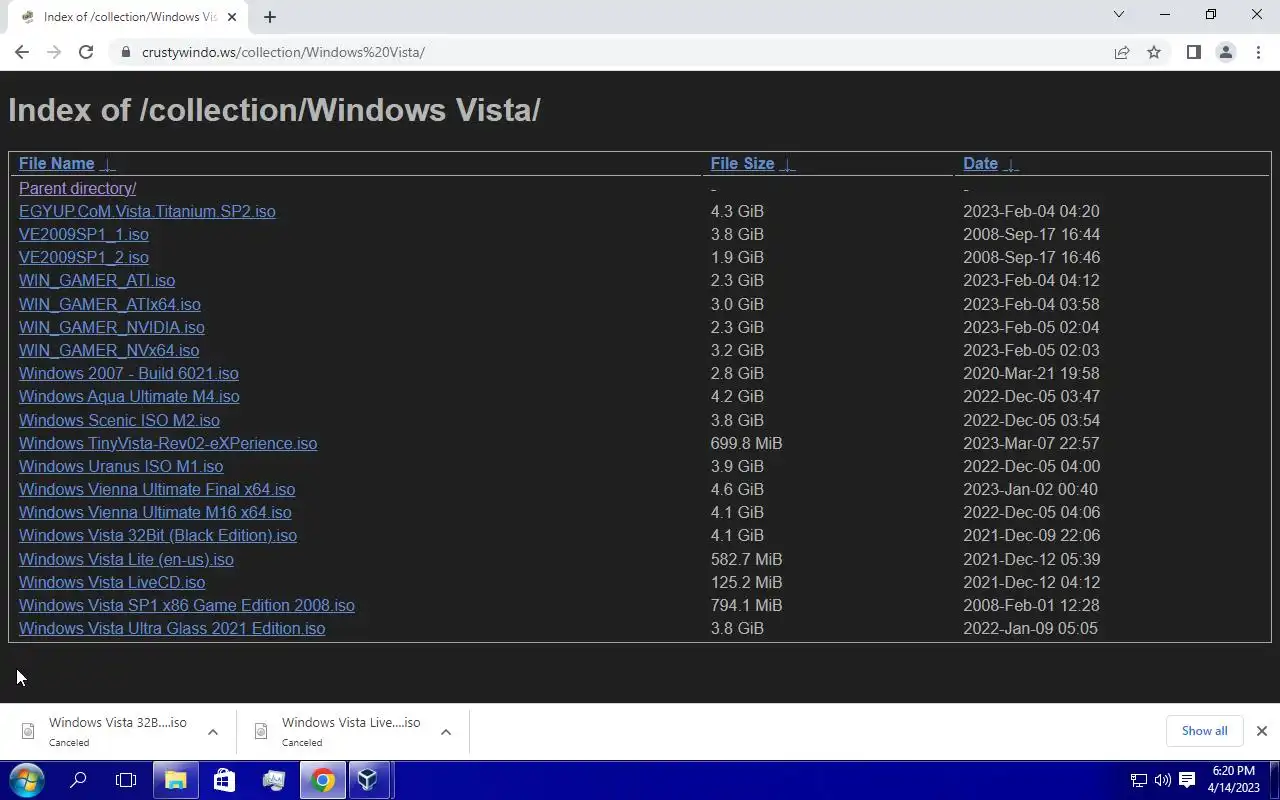Download WIN_GAMER_ATIx64.iso
1280x800 pixels.
tap(110, 304)
